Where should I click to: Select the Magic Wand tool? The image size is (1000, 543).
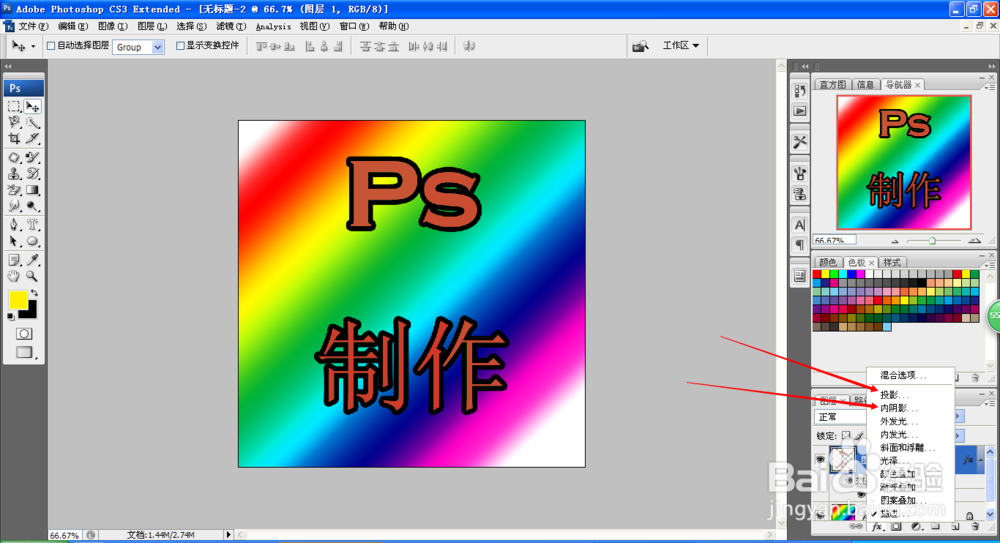[33, 123]
